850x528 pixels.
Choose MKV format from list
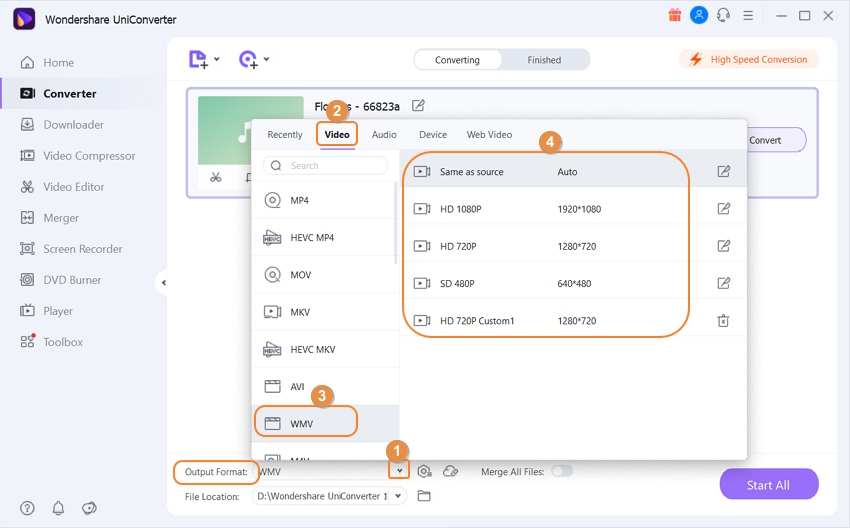[x=325, y=312]
